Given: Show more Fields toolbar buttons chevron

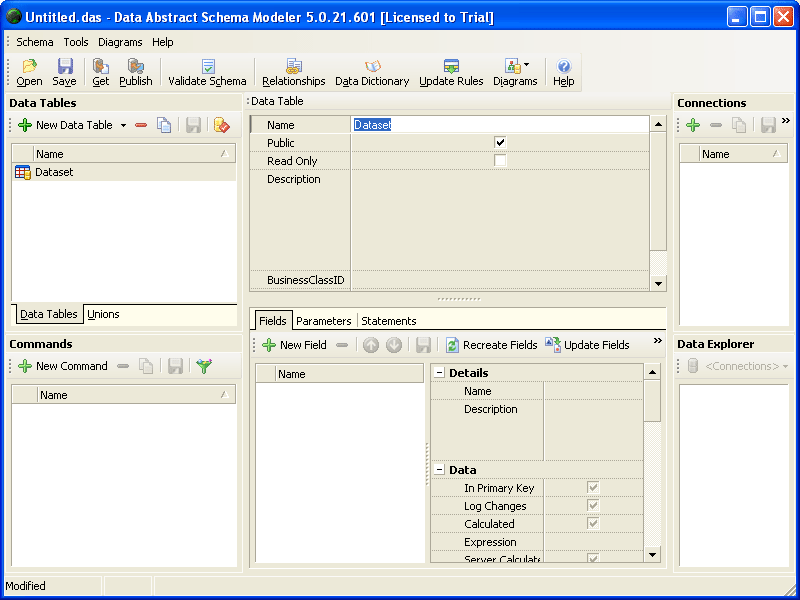Looking at the screenshot, I should (658, 340).
